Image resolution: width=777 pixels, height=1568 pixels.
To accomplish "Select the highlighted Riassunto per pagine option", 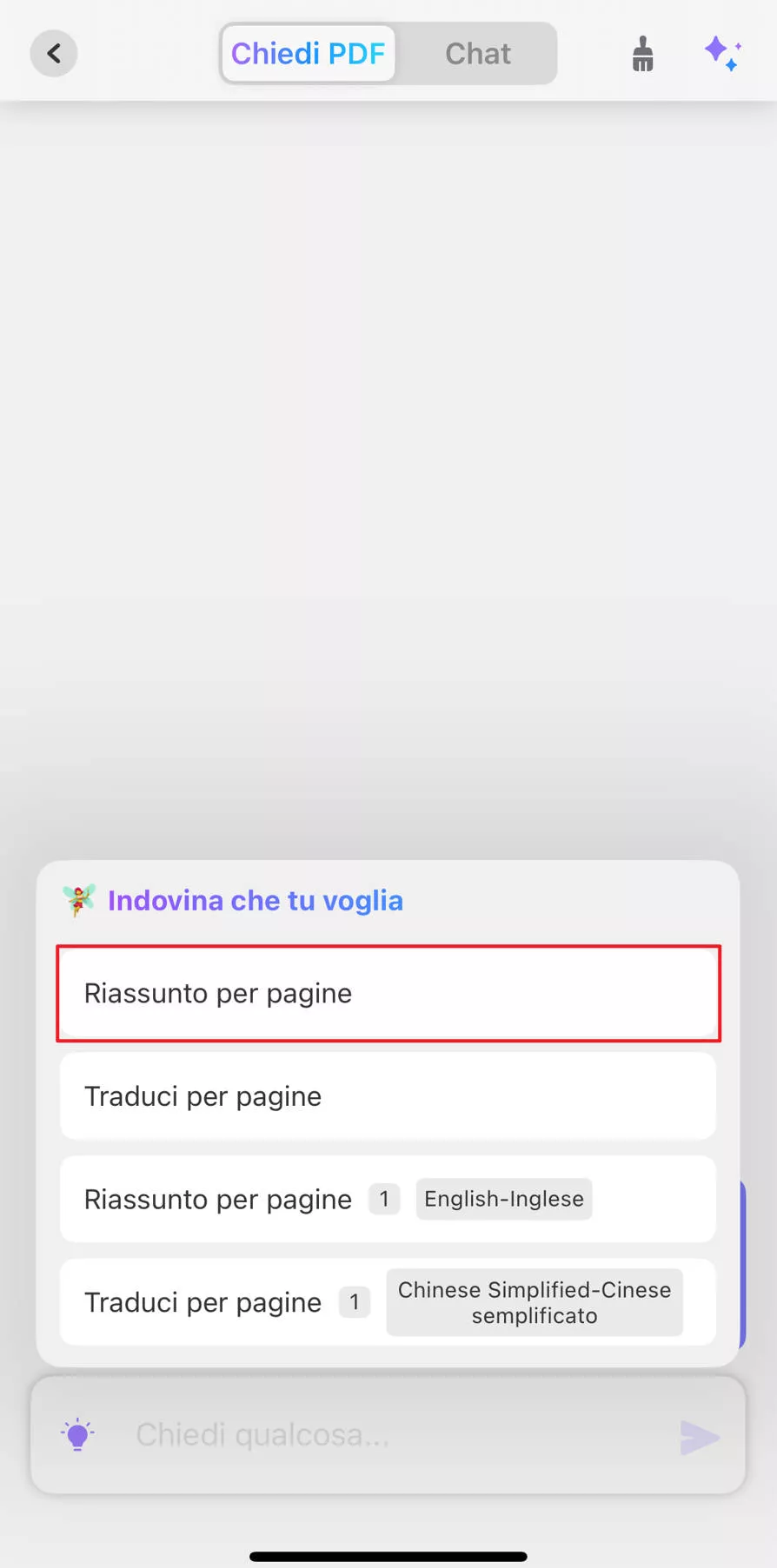I will pos(388,993).
